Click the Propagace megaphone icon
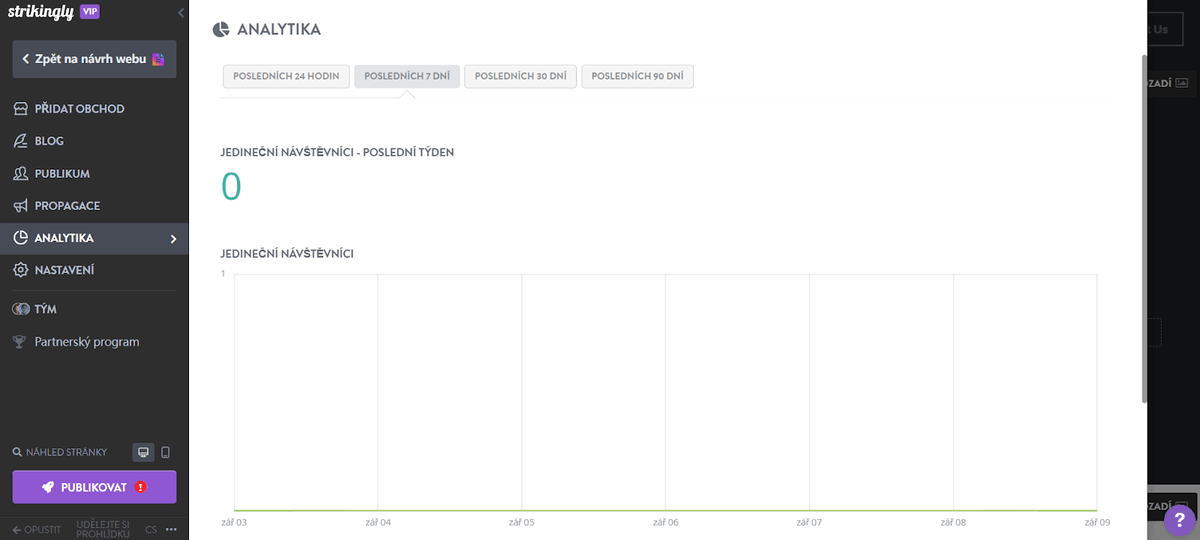Image resolution: width=1200 pixels, height=540 pixels. pyautogui.click(x=20, y=206)
